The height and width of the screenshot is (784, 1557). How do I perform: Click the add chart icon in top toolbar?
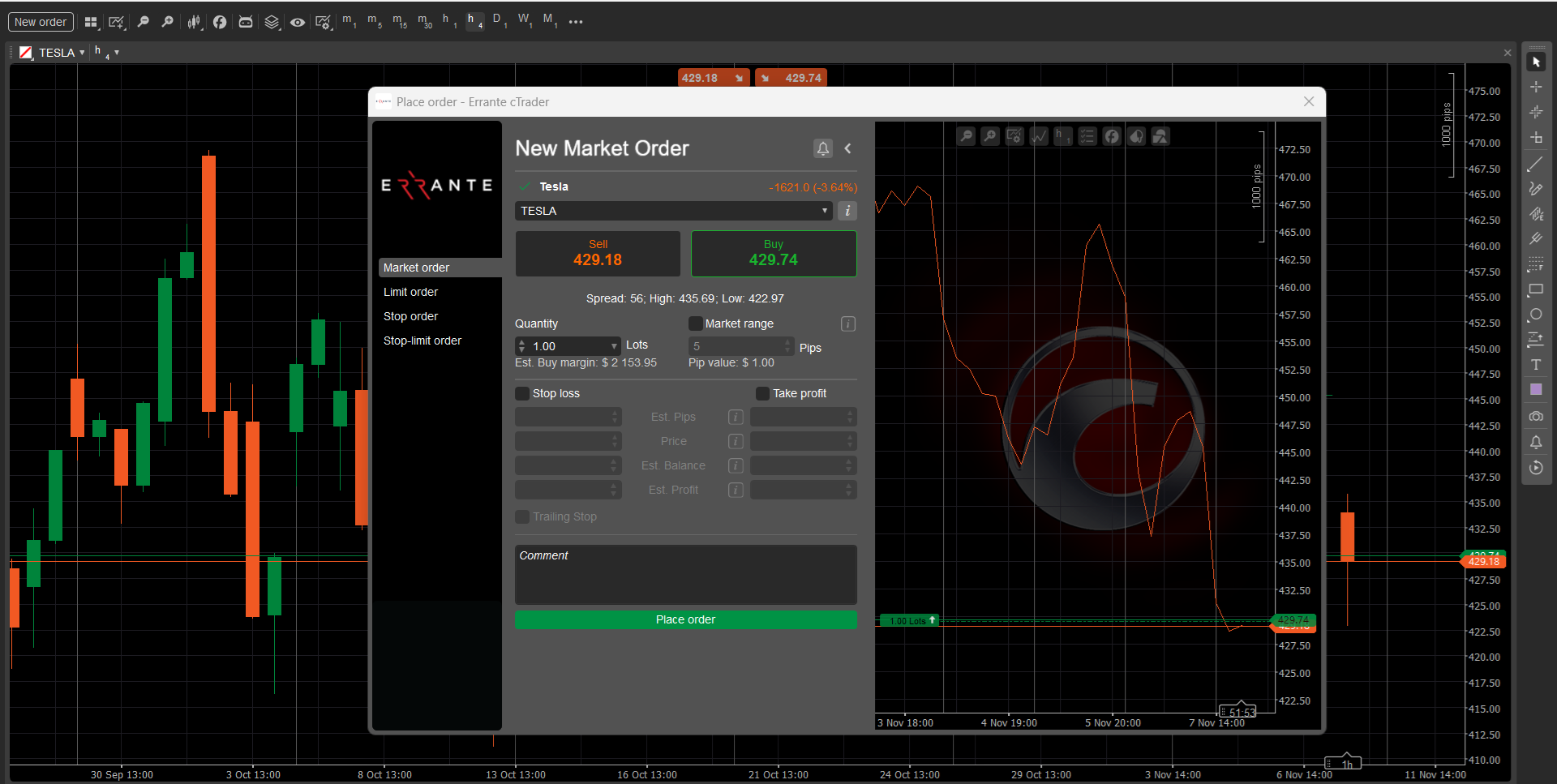coord(117,22)
